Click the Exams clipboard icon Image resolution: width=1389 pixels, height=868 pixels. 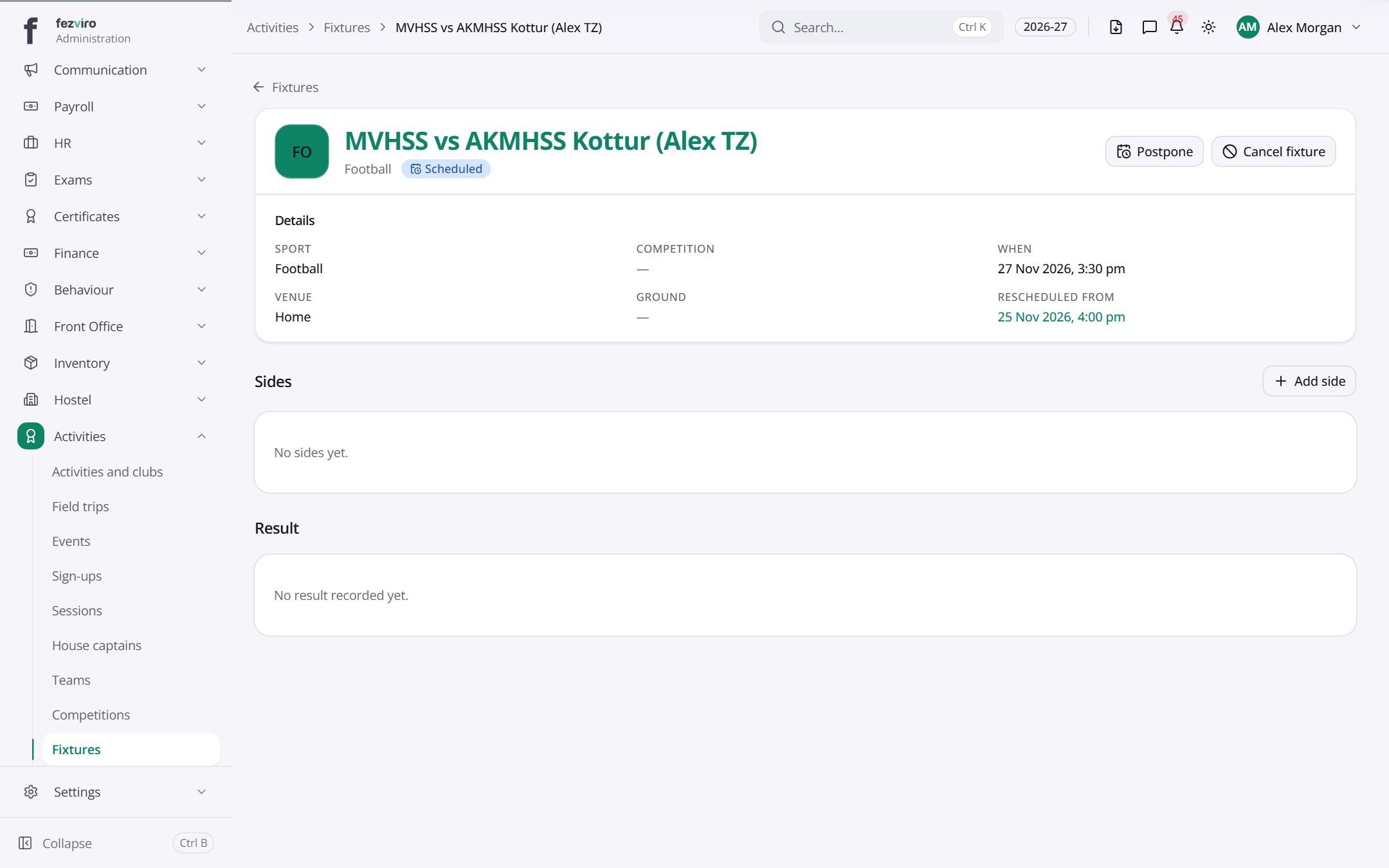tap(31, 179)
